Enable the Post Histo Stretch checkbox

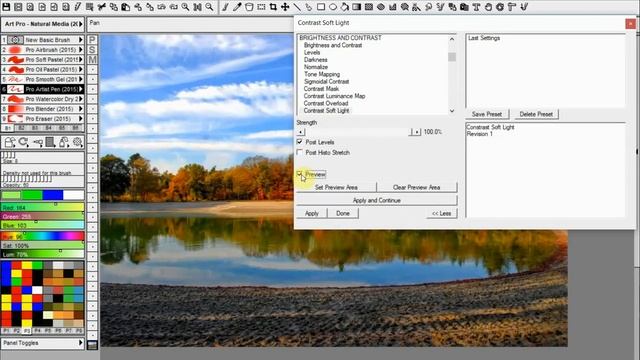[x=300, y=152]
